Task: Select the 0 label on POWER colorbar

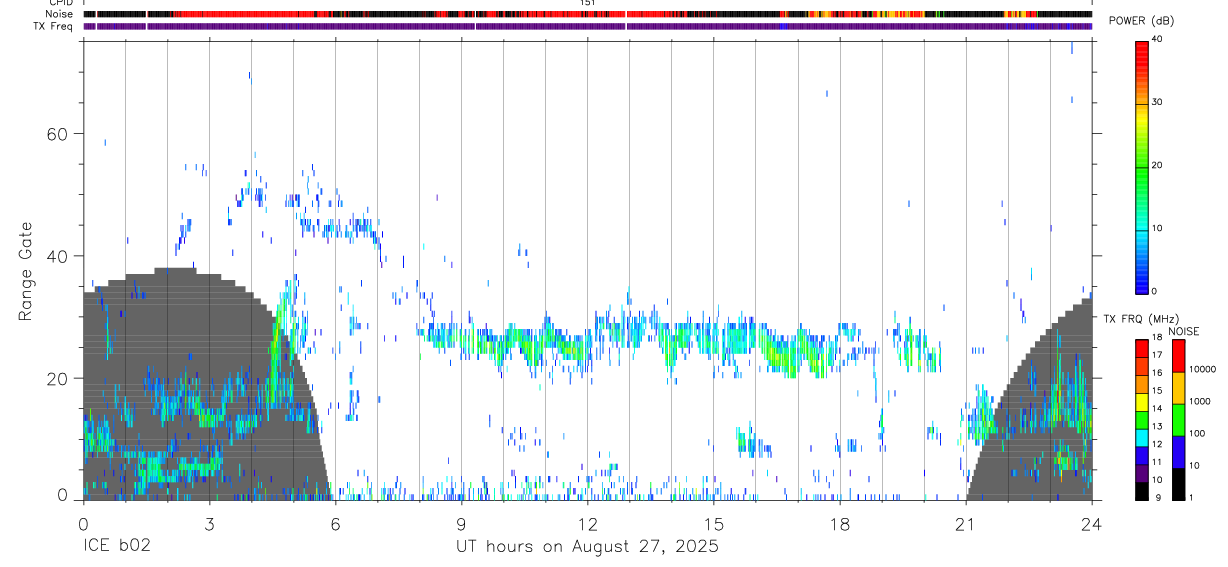Action: coord(1155,291)
